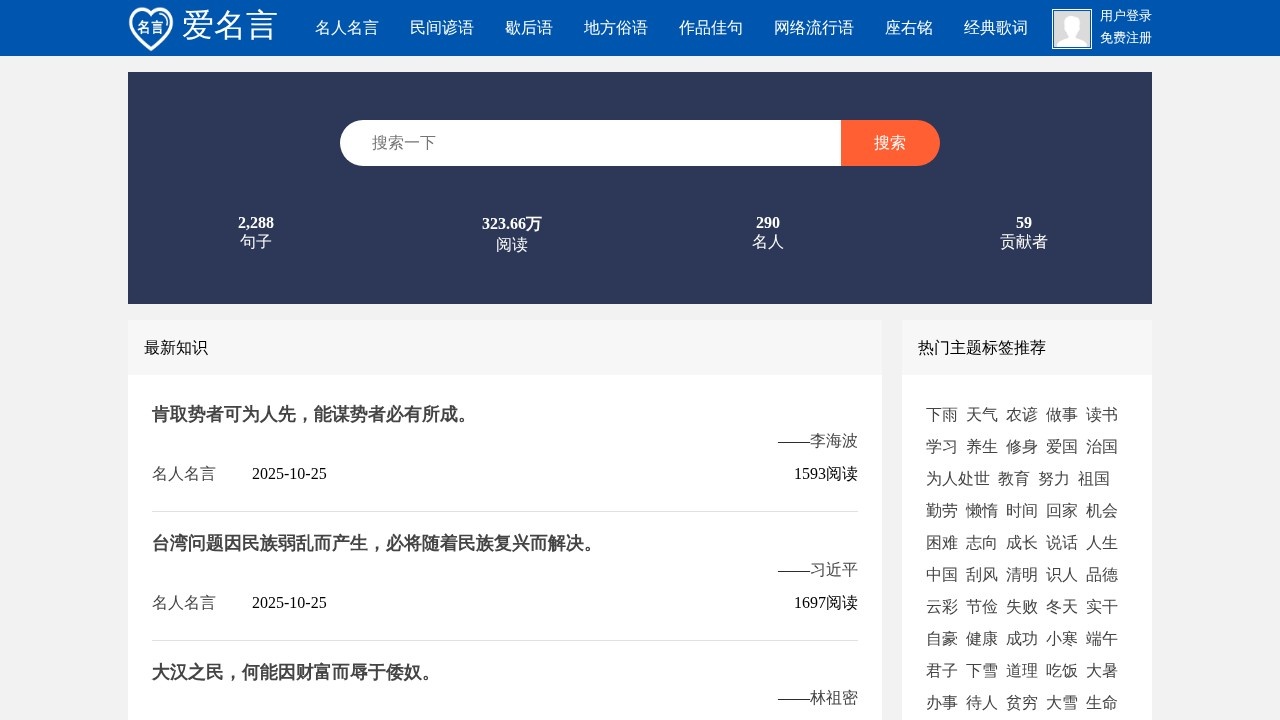Open the 经典歌词 section
1280x720 pixels.
click(995, 28)
